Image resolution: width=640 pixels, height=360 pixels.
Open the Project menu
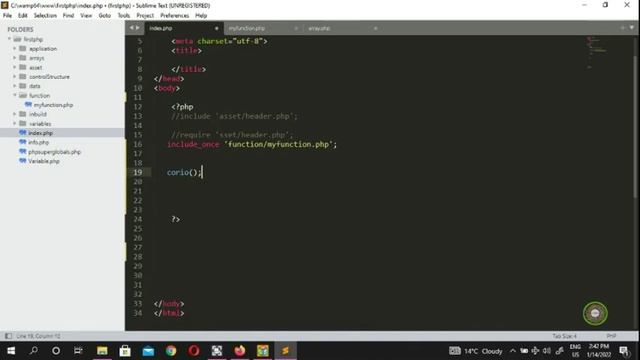click(145, 16)
